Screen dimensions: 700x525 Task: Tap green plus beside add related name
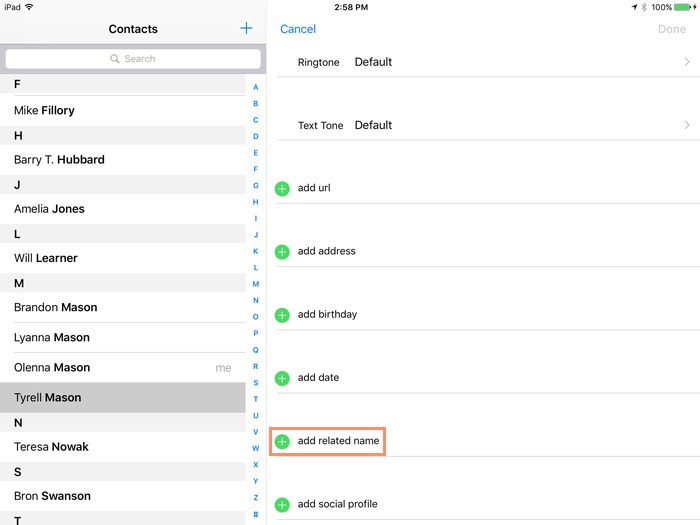282,441
